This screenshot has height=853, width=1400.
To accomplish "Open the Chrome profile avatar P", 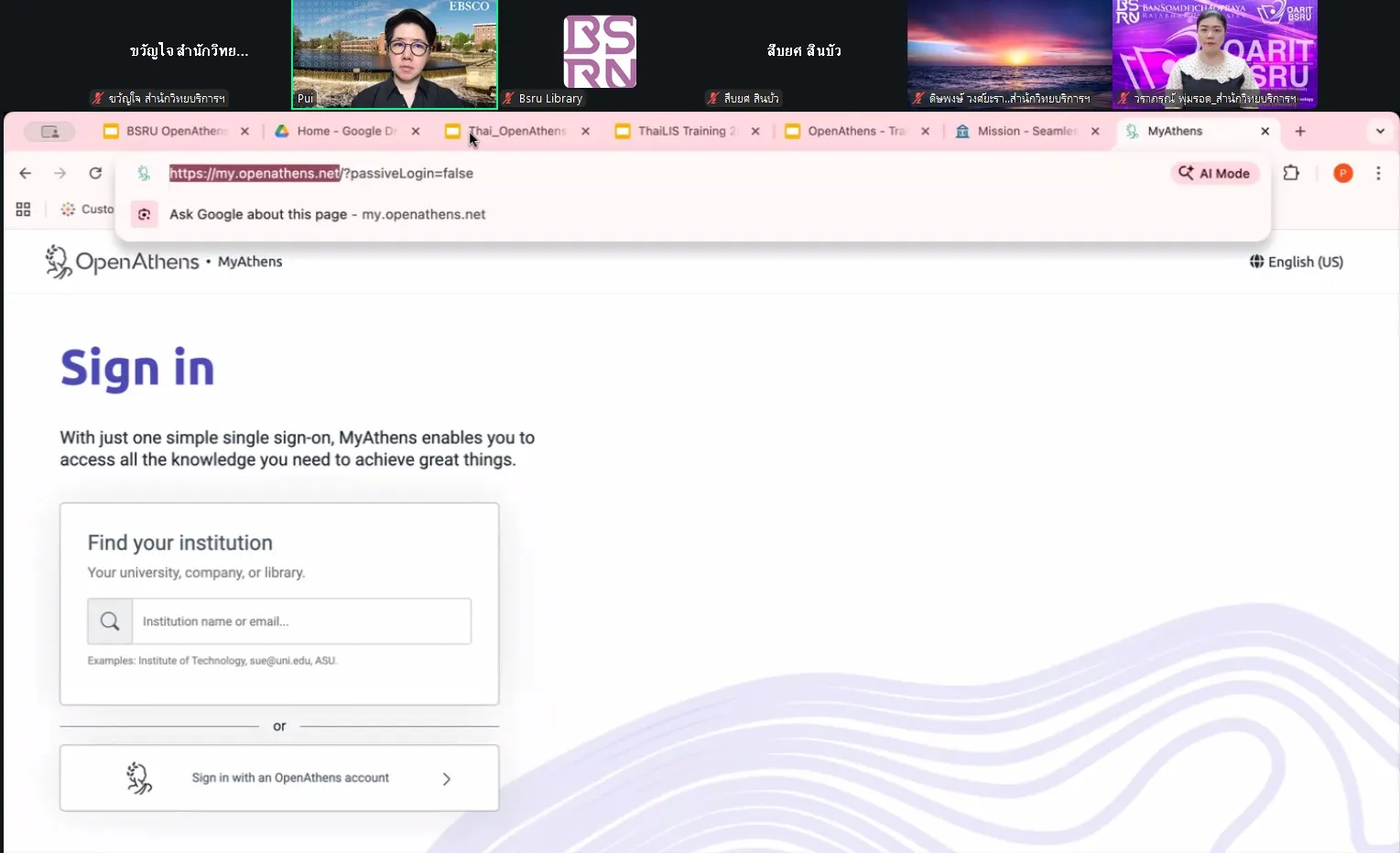I will (x=1343, y=173).
